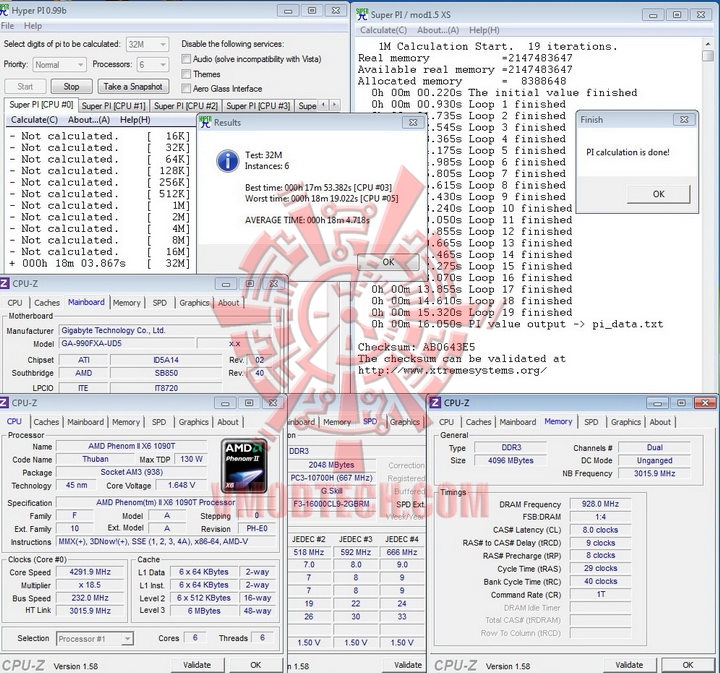720x673 pixels.
Task: Open Selection dropdown Processor #1
Action: (x=95, y=639)
